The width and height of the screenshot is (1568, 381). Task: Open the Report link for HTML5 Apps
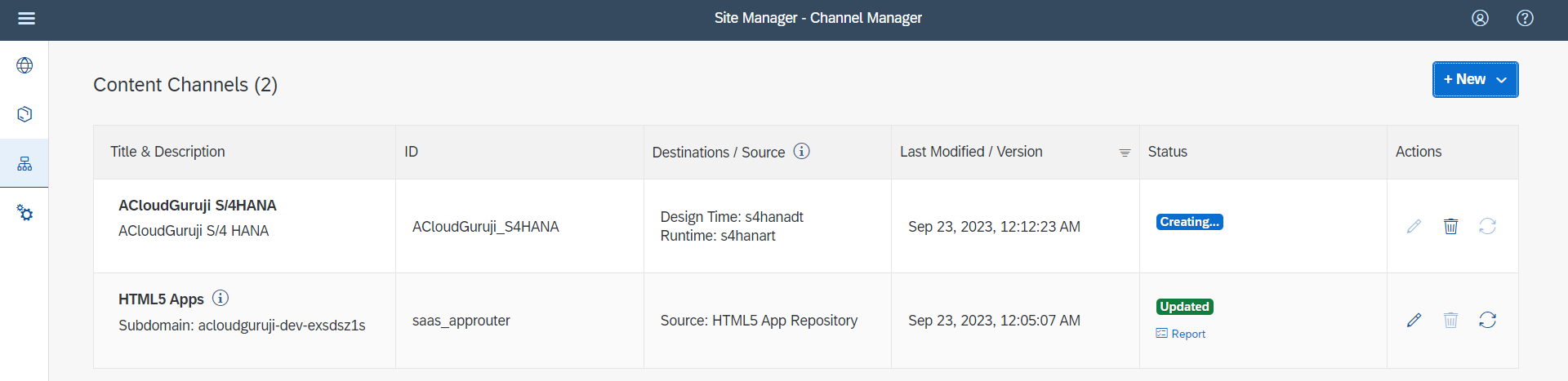1181,334
